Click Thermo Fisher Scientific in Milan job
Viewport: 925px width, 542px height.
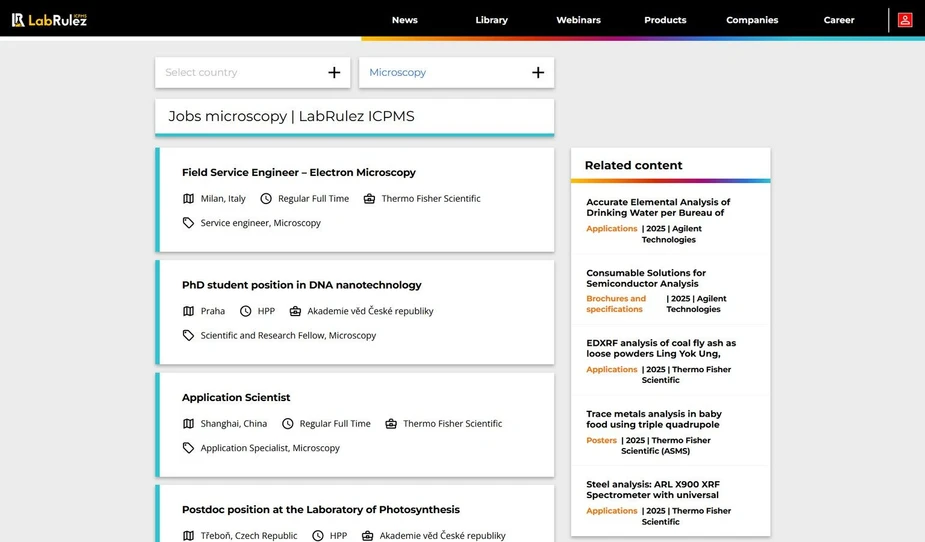click(431, 199)
